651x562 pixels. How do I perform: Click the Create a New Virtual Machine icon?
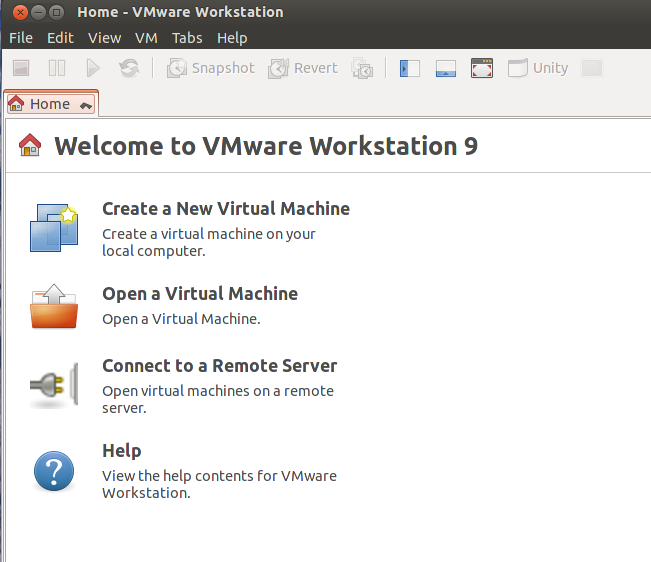pyautogui.click(x=54, y=227)
